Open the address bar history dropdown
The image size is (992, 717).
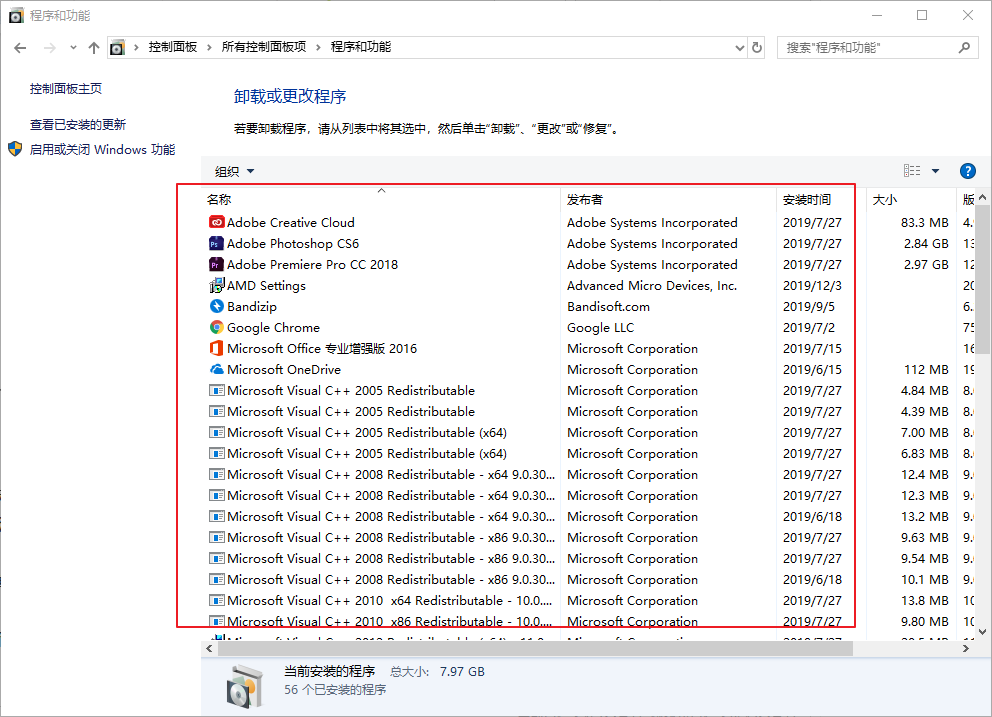tap(739, 47)
